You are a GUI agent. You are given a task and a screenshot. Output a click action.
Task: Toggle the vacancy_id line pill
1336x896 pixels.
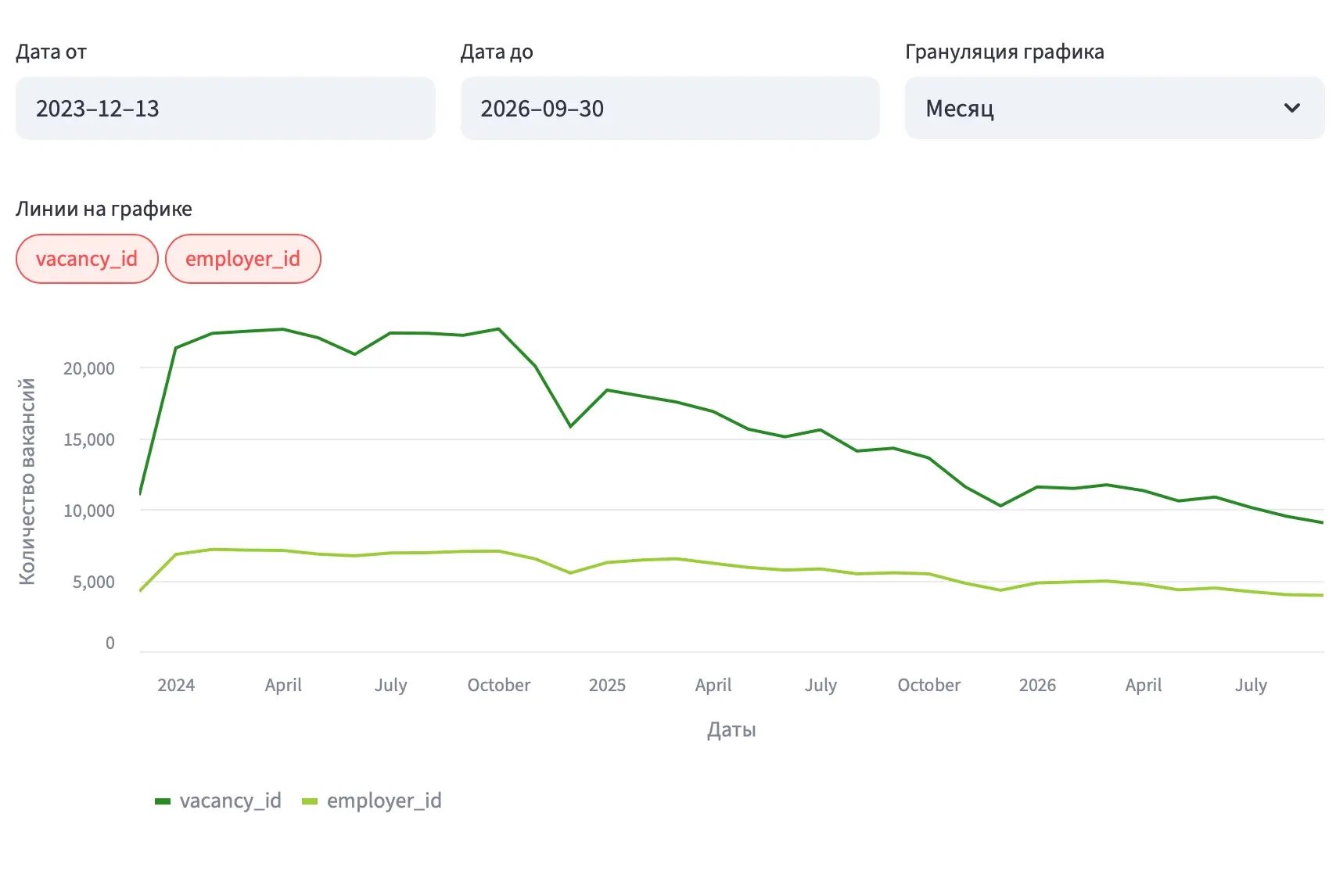(87, 259)
